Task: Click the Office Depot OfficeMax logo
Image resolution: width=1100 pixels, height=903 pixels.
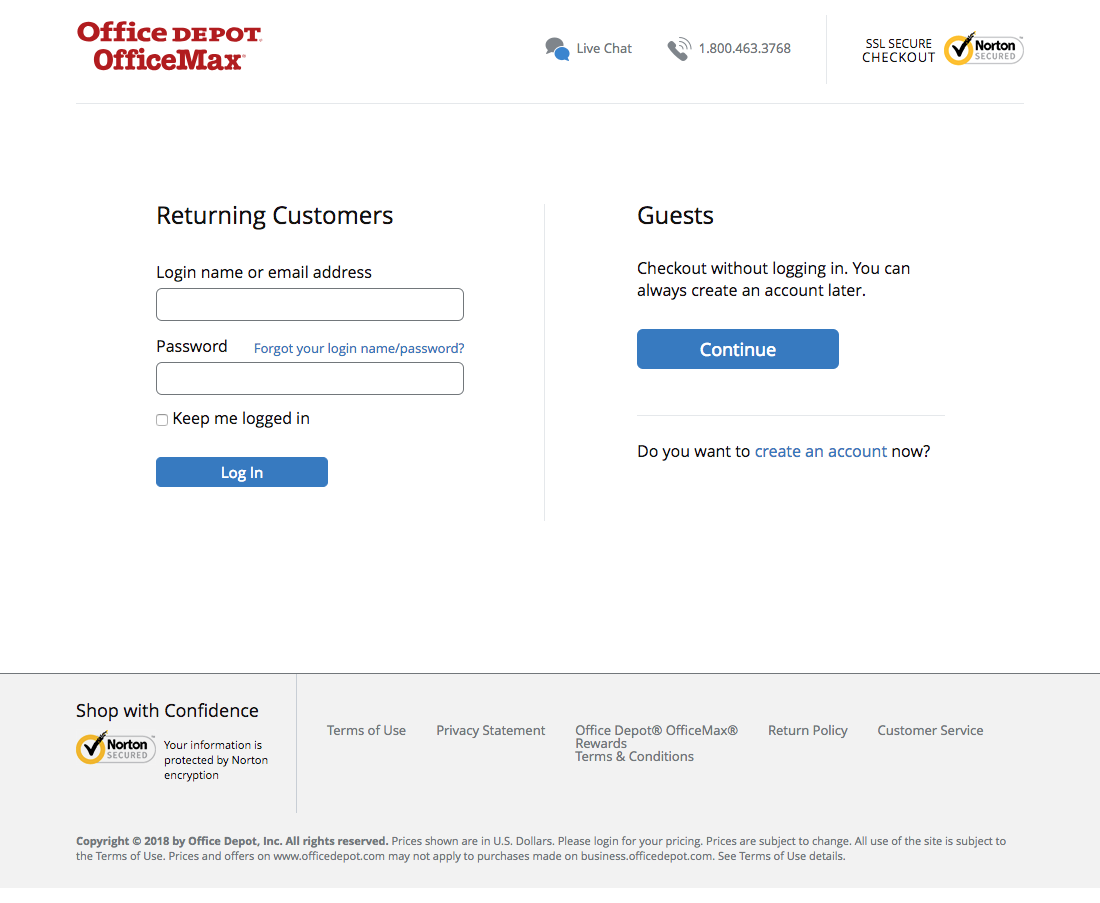Action: (x=168, y=46)
